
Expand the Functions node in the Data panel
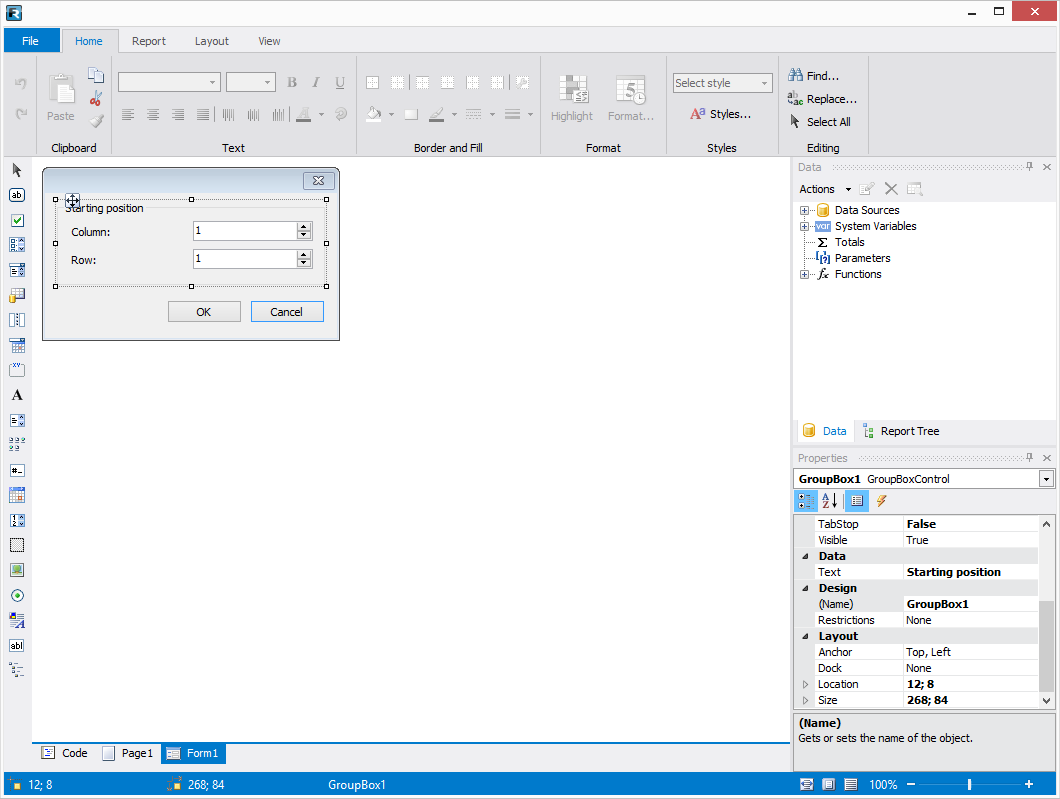pos(805,274)
